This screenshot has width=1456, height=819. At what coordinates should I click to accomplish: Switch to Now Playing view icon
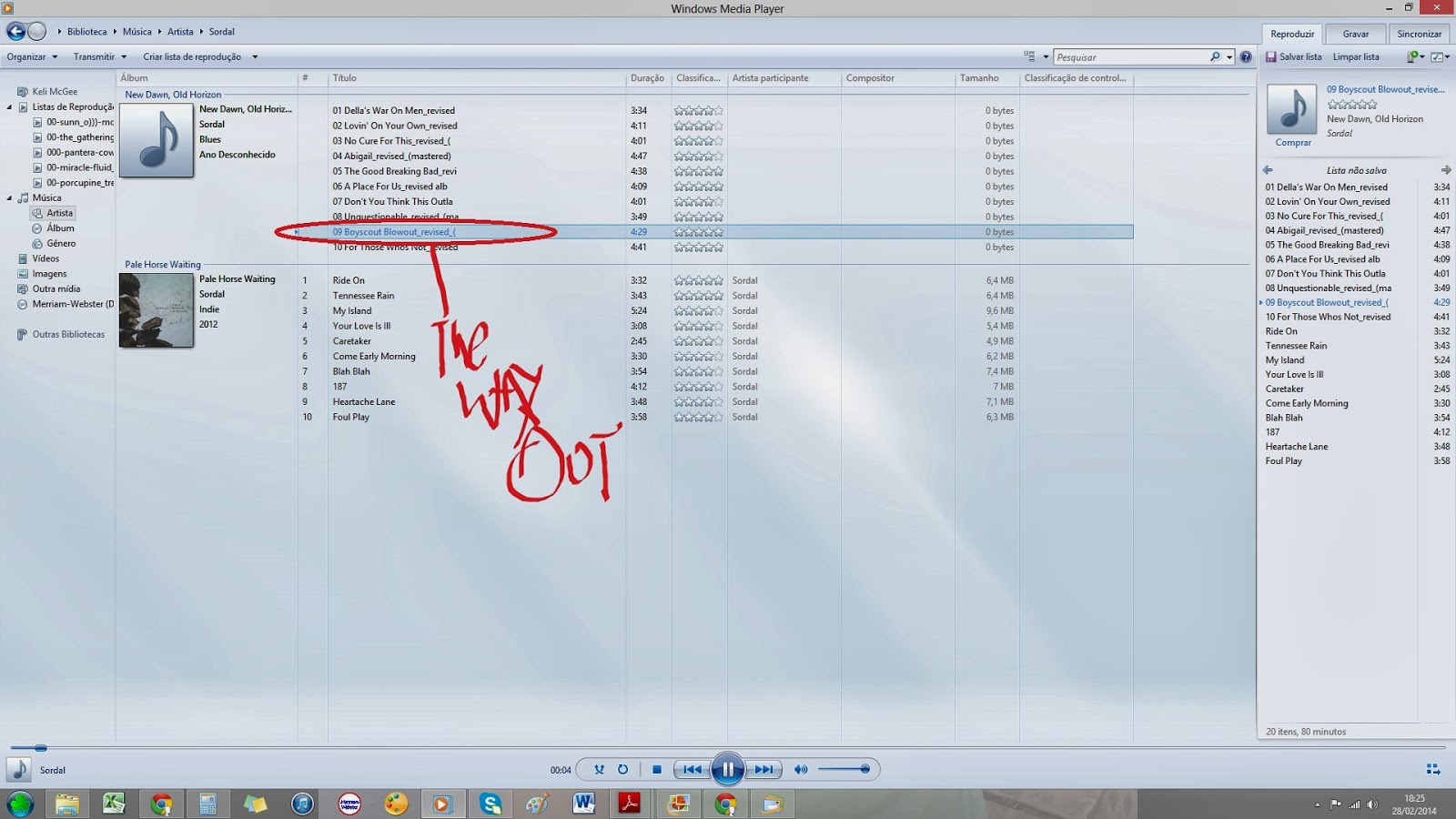click(x=1433, y=770)
